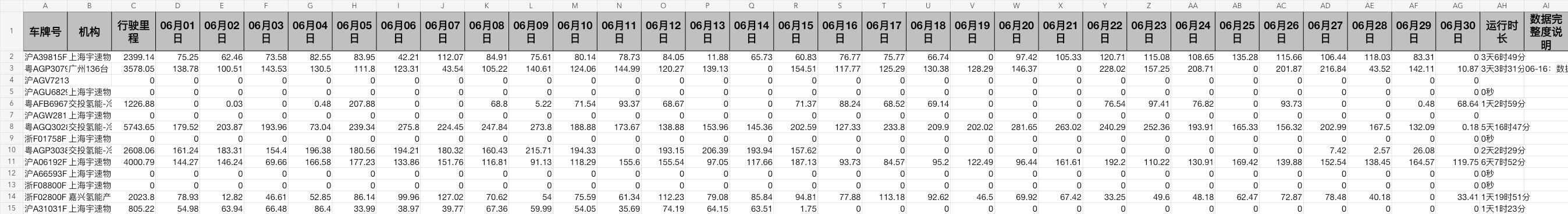Select row 8 header
Image resolution: width=1568 pixels, height=214 pixels.
tap(12, 127)
